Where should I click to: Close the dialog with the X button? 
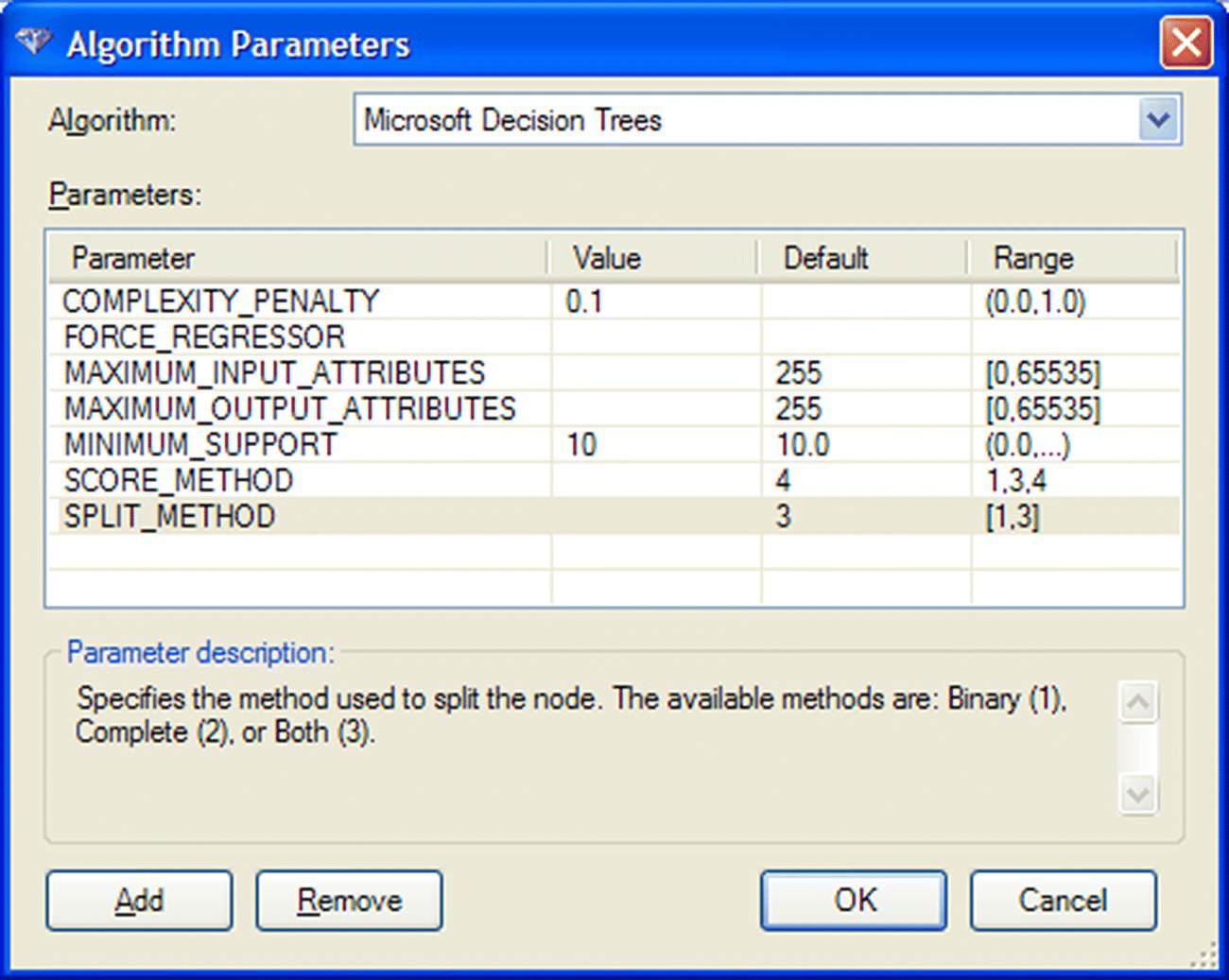(x=1186, y=43)
